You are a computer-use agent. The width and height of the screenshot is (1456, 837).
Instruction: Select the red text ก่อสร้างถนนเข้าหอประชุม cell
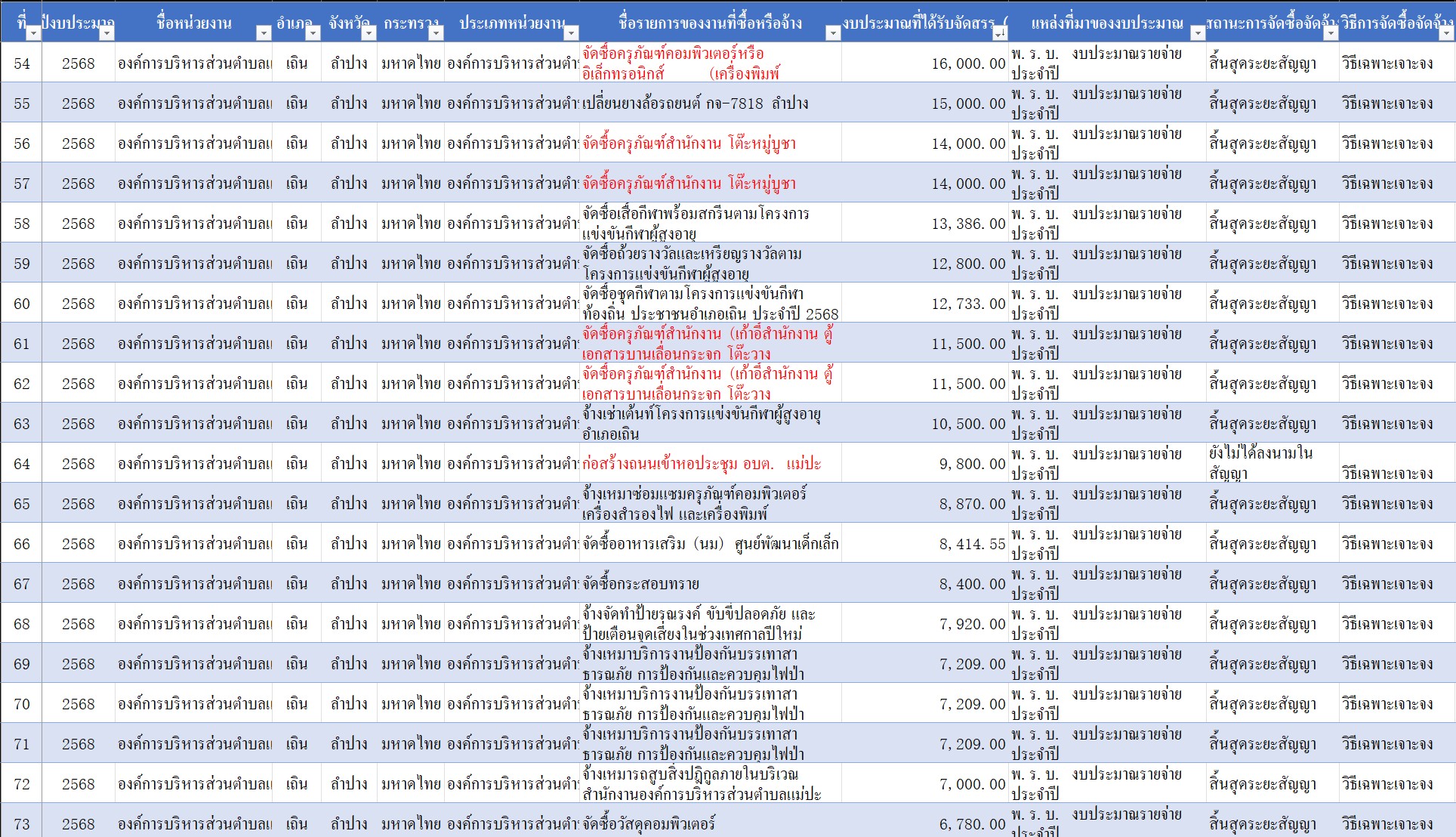coord(702,462)
